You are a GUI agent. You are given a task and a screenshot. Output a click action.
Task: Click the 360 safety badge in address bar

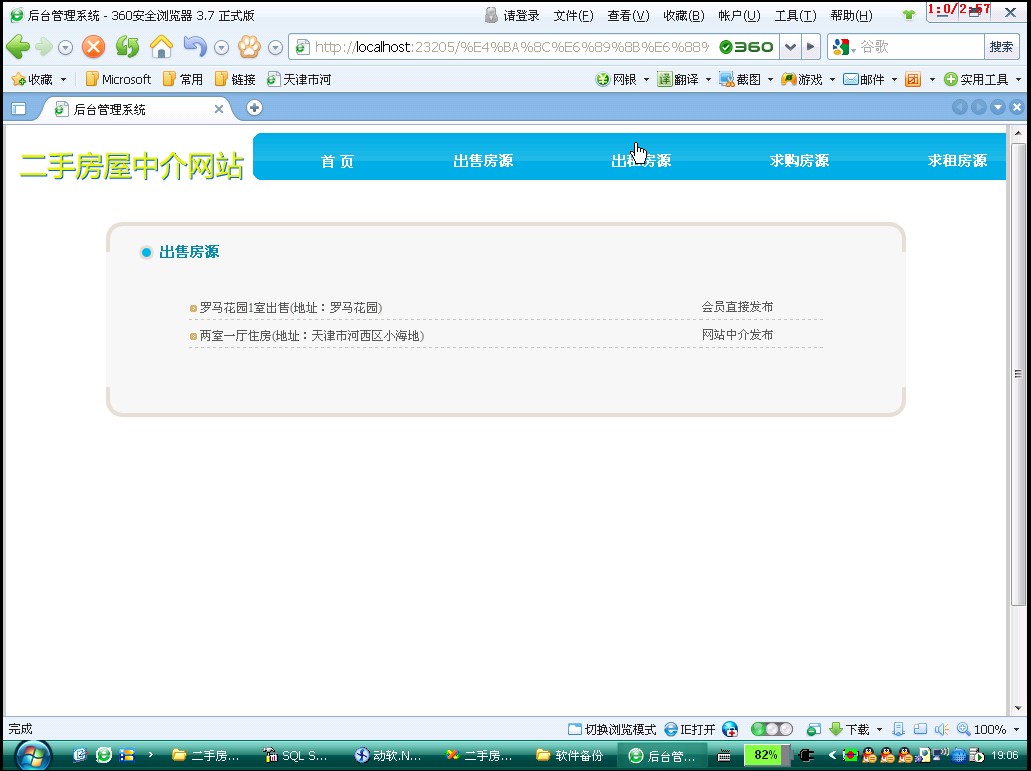tap(746, 47)
